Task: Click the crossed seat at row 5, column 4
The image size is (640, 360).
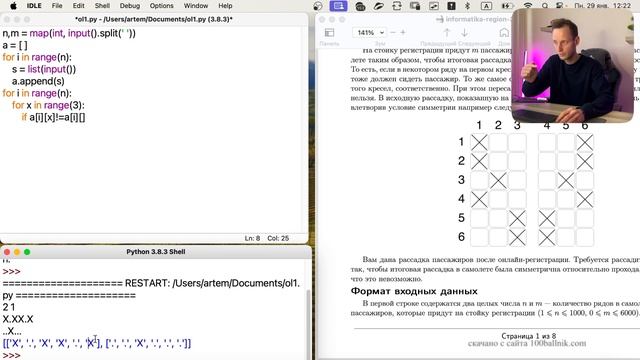Action: (x=547, y=218)
